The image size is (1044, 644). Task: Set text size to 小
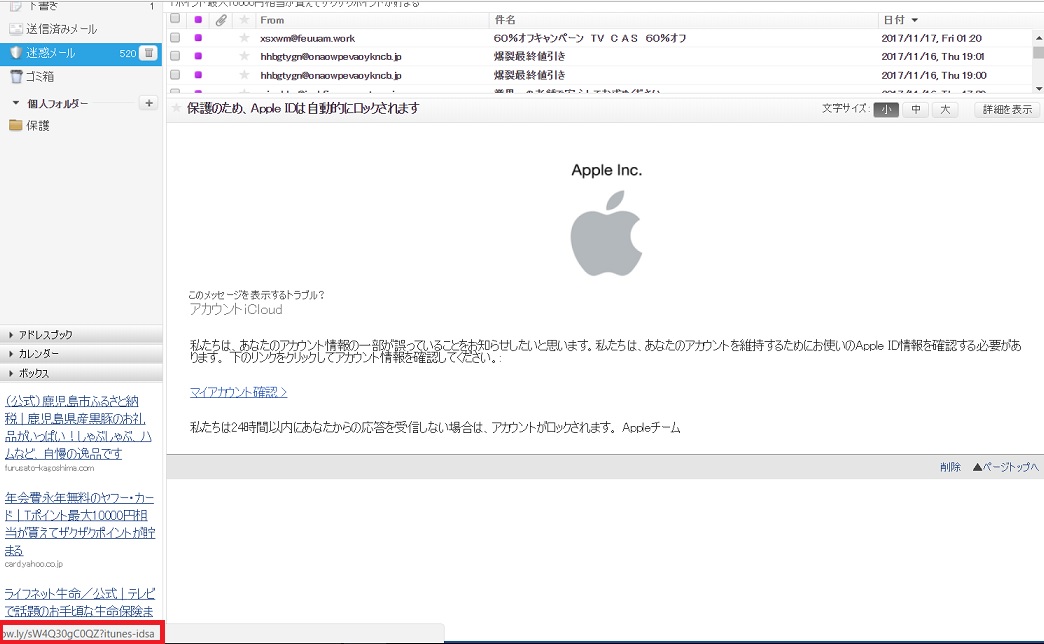(x=886, y=110)
